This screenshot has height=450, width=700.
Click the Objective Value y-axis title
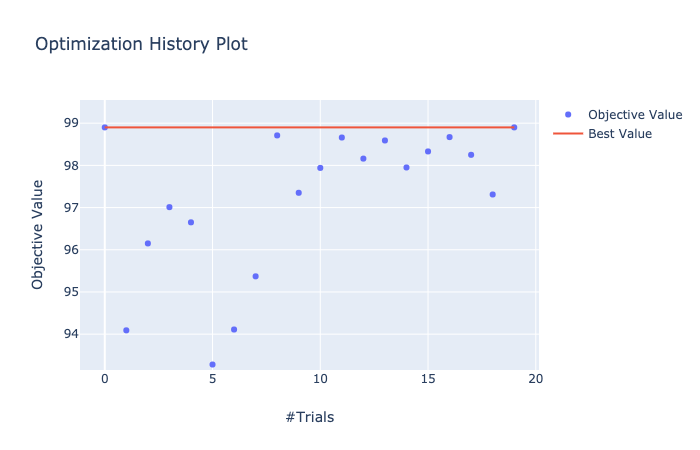38,234
